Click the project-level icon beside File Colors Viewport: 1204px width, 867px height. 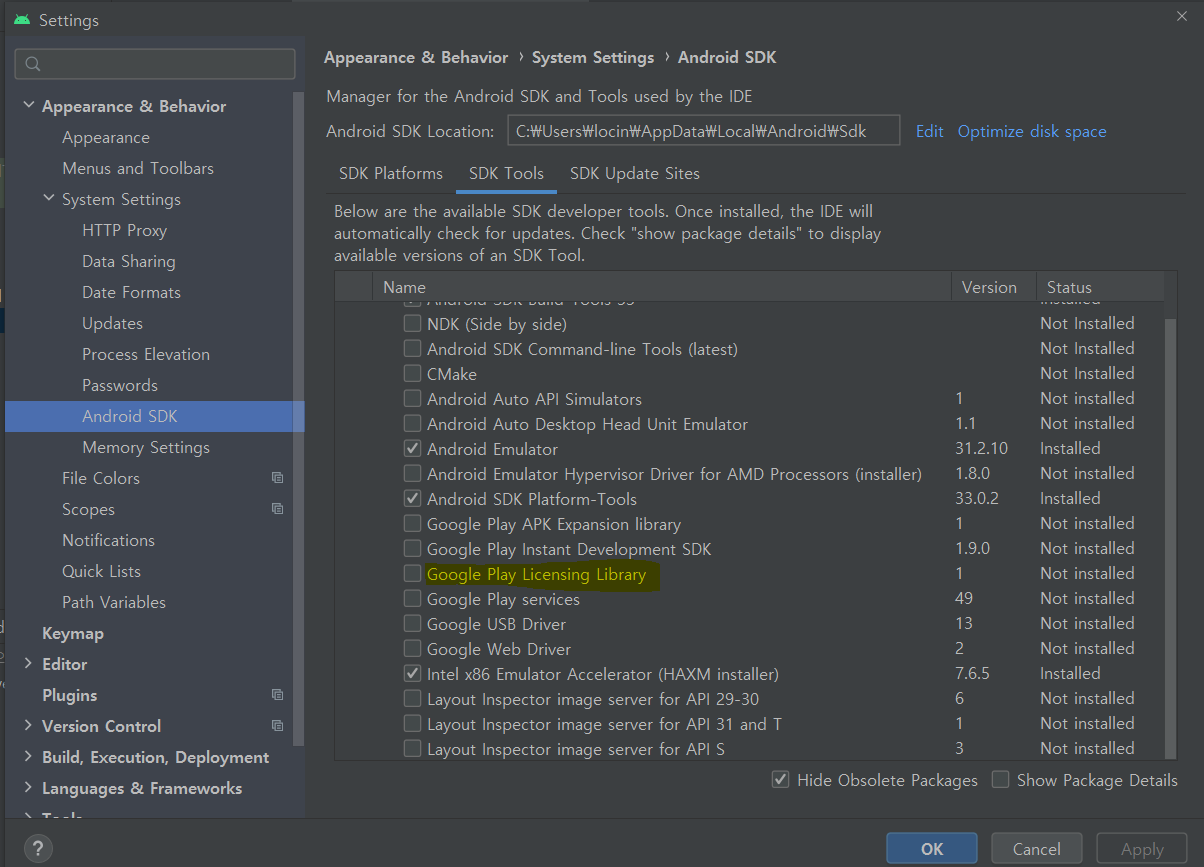277,478
